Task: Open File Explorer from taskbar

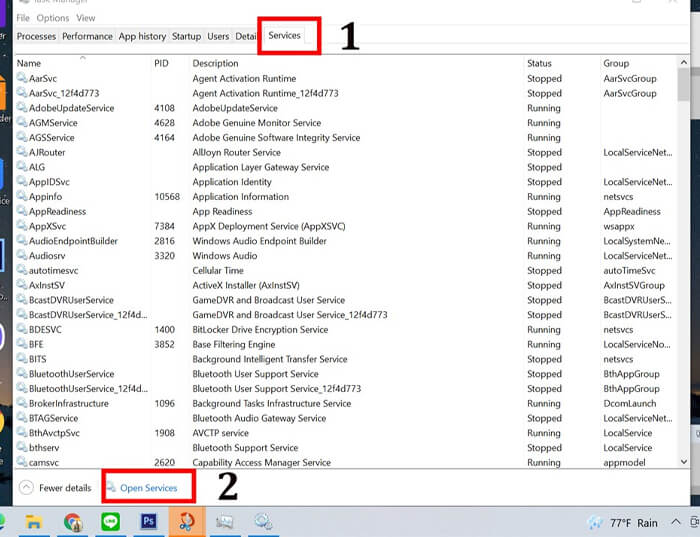Action: pyautogui.click(x=34, y=521)
